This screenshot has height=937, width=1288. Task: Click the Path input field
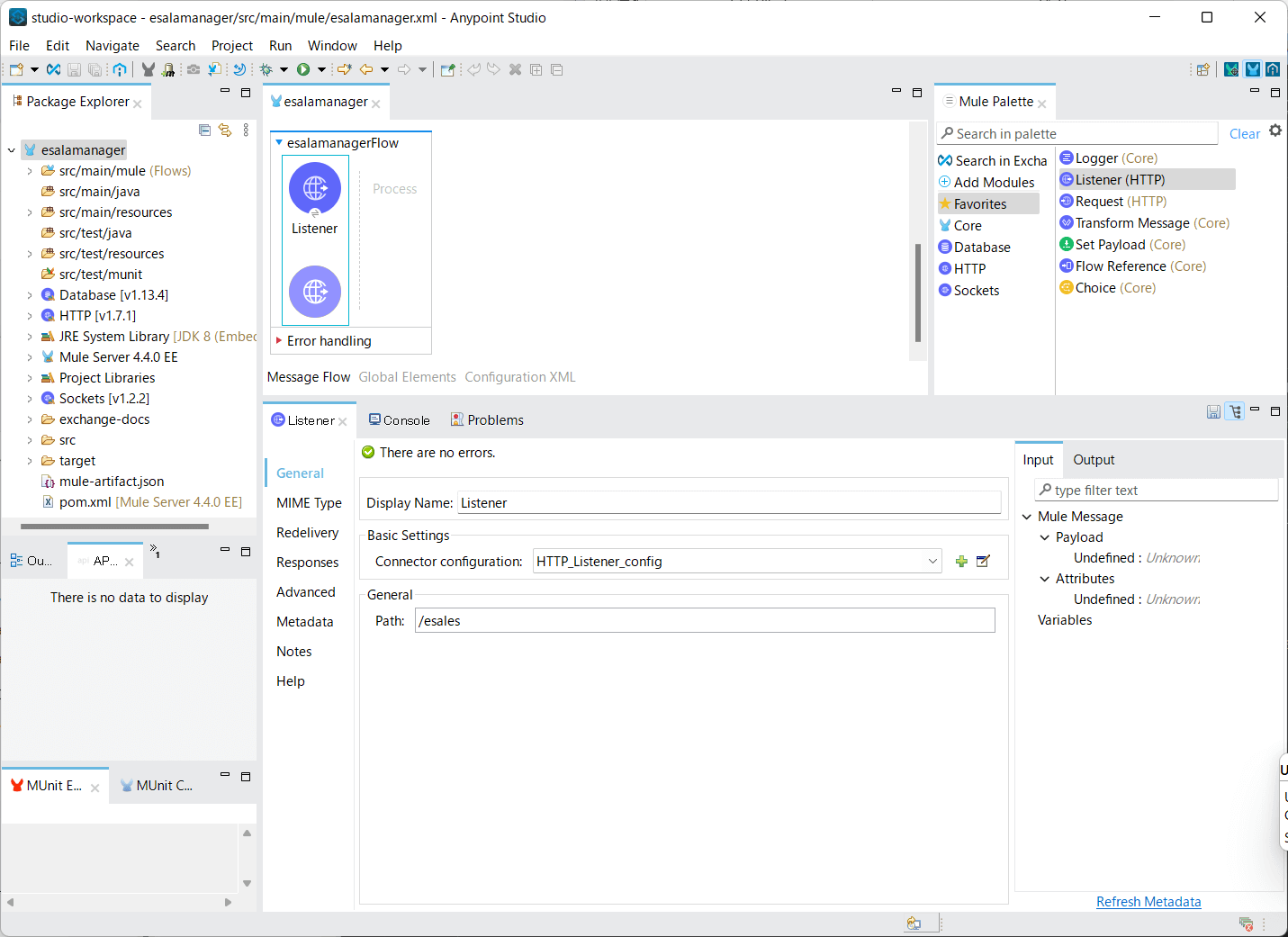[704, 621]
